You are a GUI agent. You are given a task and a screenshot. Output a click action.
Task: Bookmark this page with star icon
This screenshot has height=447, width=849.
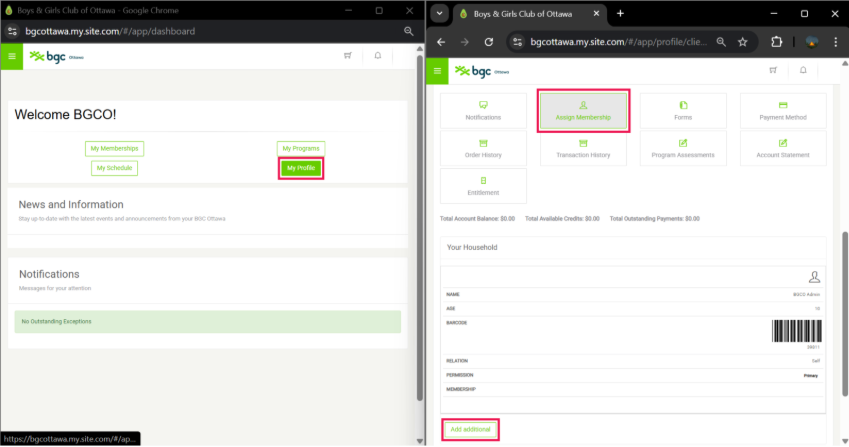(743, 42)
